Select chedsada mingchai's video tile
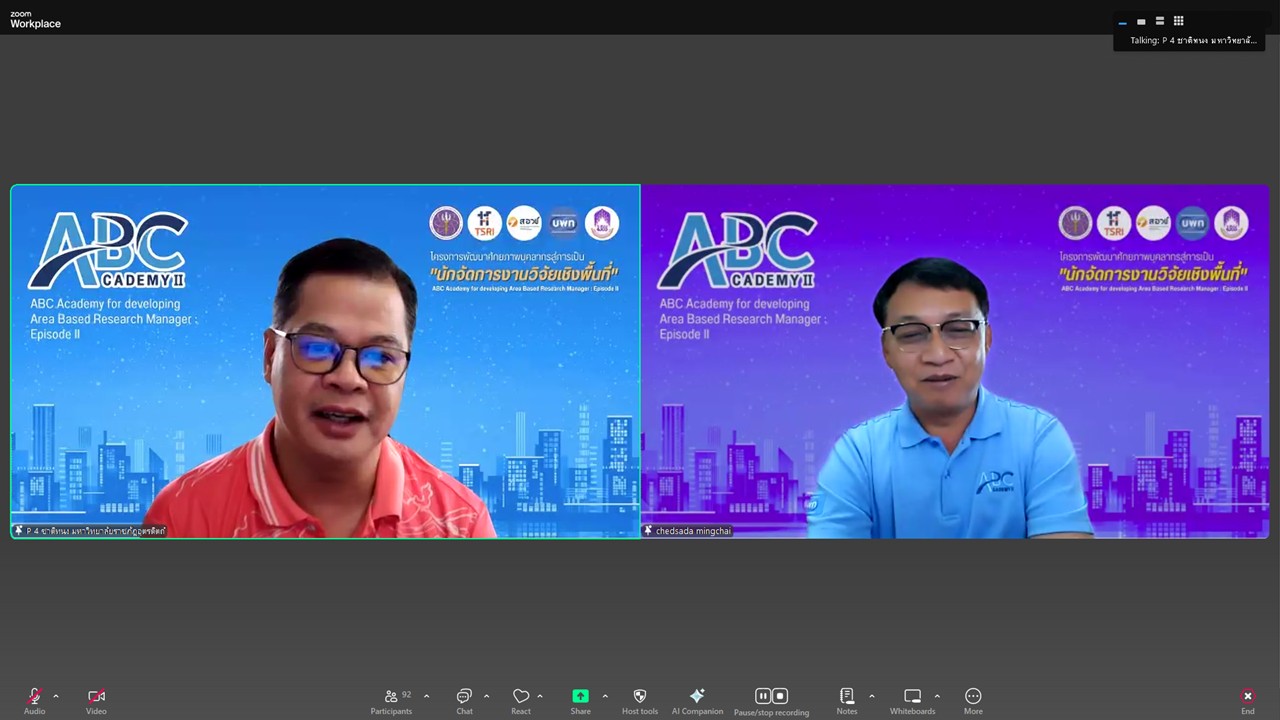This screenshot has width=1280, height=720. [955, 362]
